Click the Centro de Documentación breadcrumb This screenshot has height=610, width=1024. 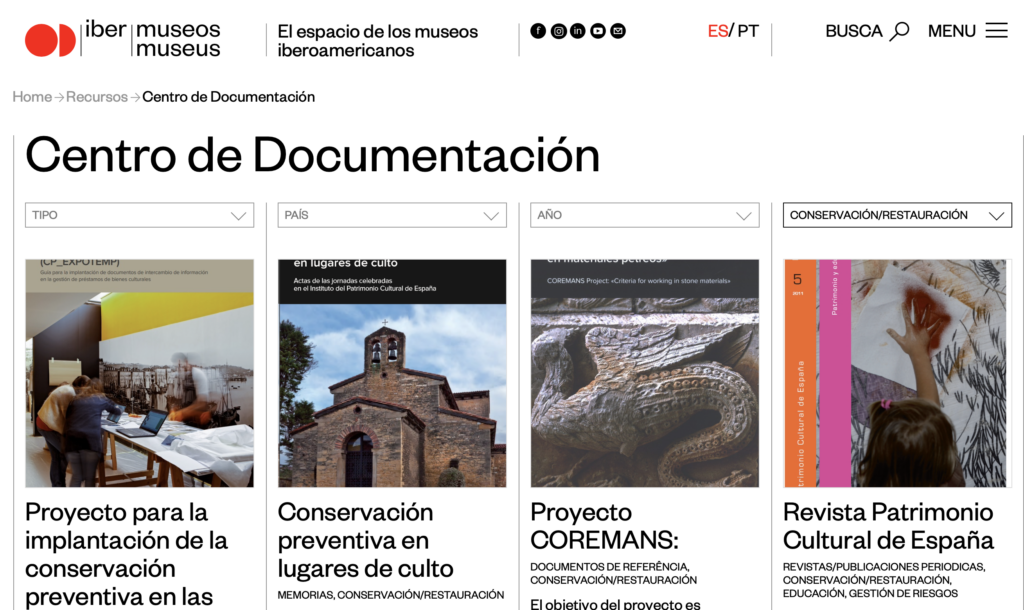pyautogui.click(x=229, y=97)
